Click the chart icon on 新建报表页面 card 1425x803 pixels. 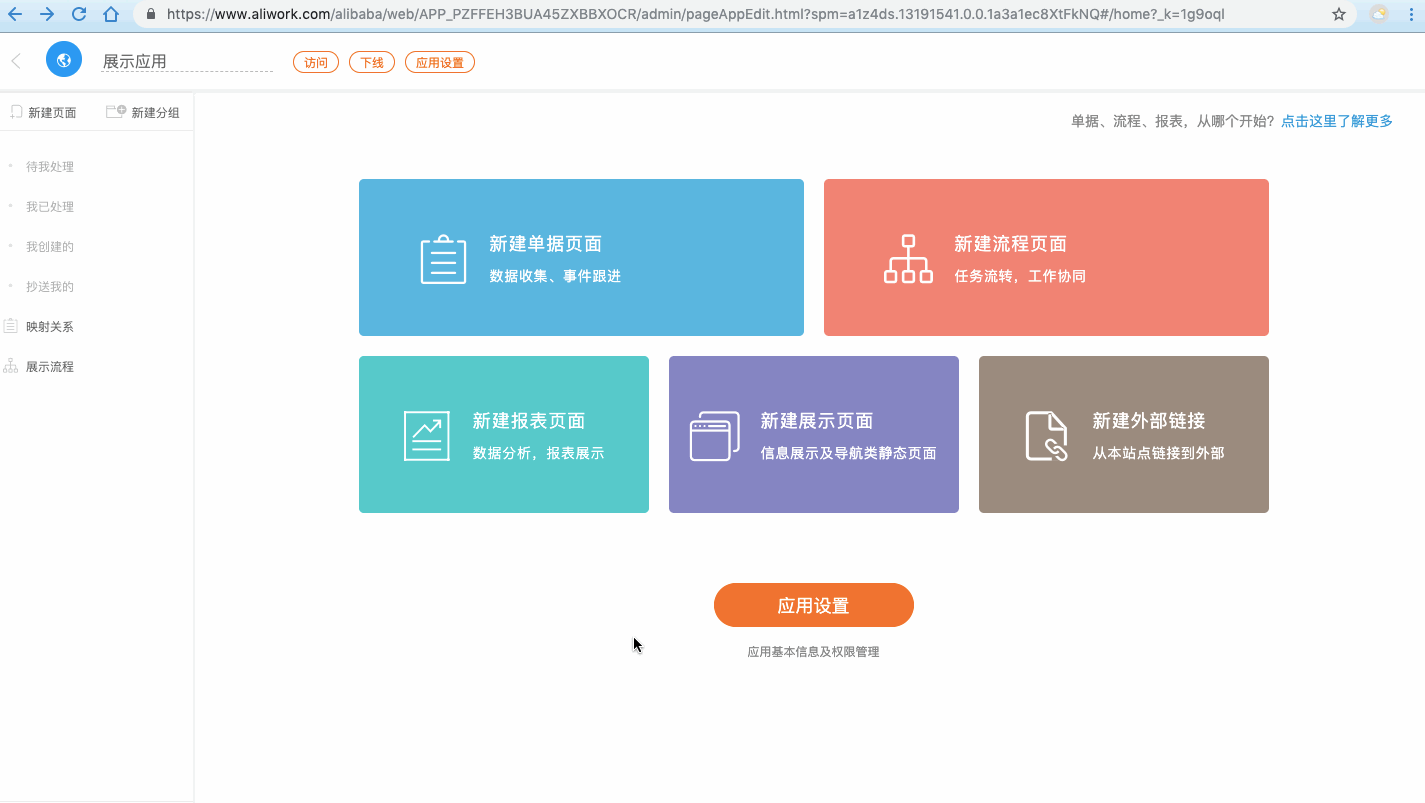point(427,436)
